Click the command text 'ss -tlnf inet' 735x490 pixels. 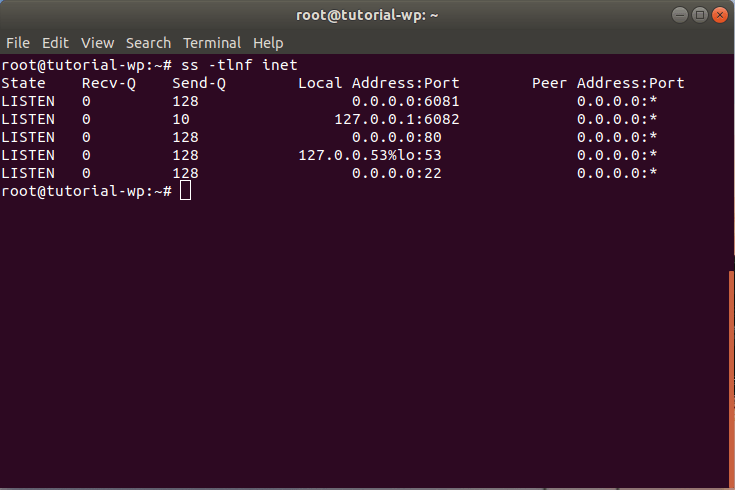239,65
